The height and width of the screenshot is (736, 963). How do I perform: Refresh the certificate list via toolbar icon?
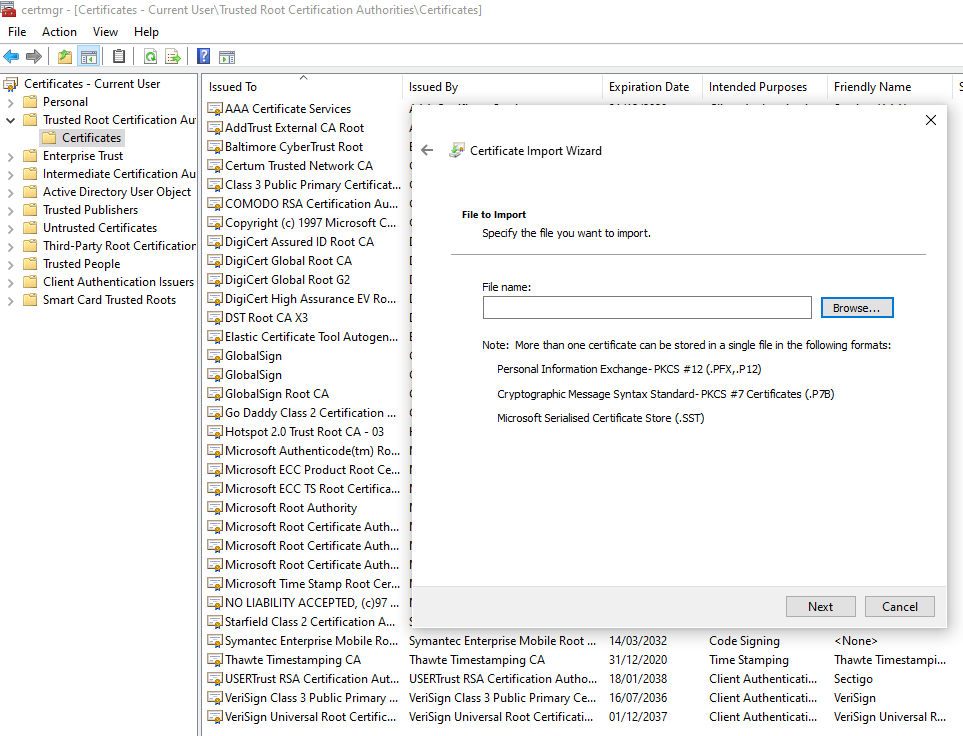(x=150, y=57)
